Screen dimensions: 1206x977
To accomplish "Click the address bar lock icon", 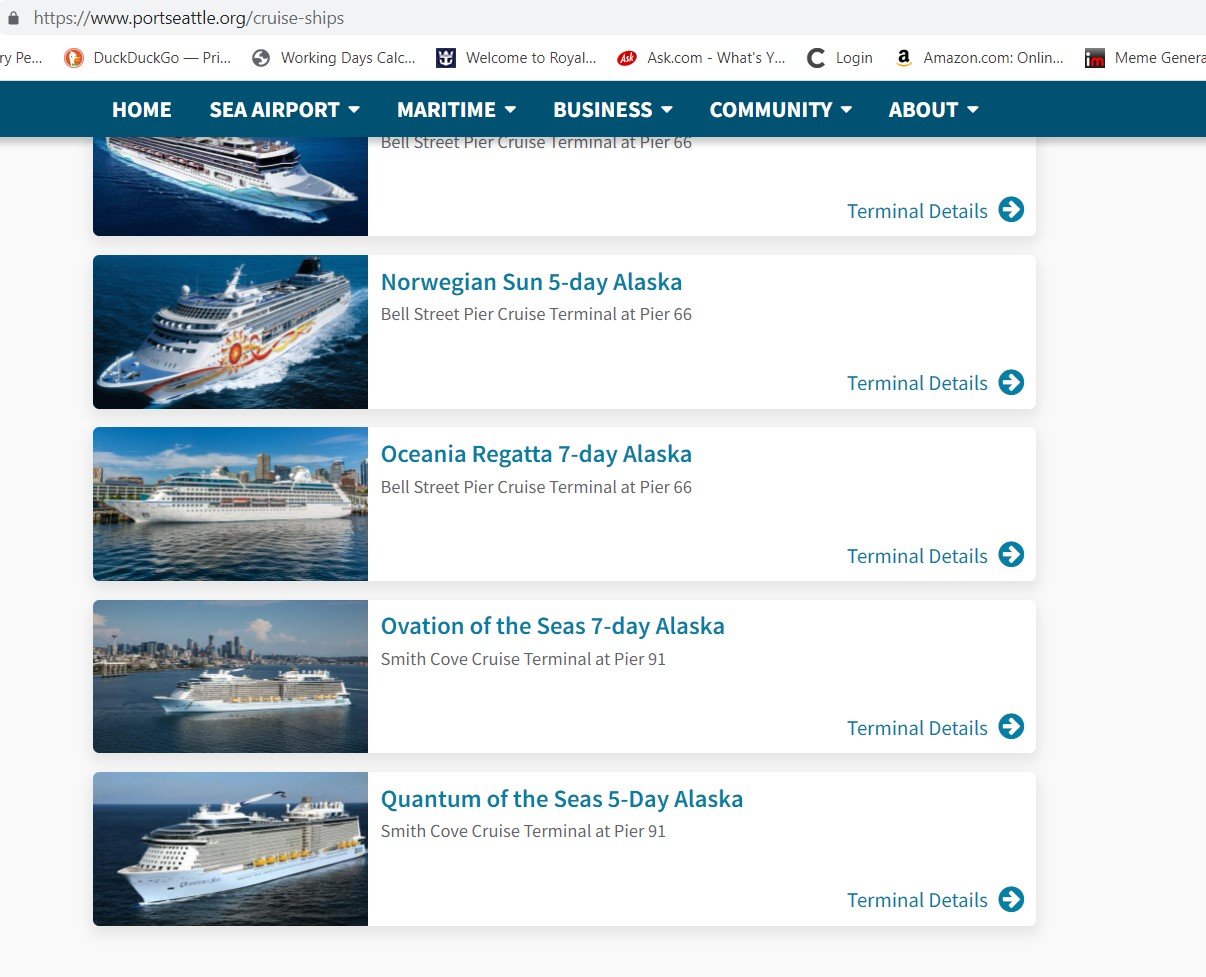I will click(13, 18).
